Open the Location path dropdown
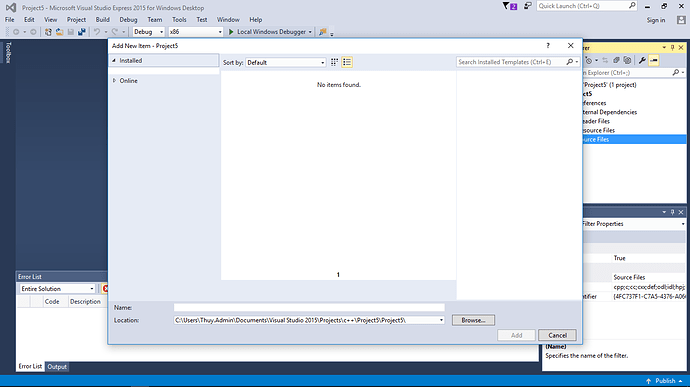Viewport: 690px width, 387px height. pos(441,320)
